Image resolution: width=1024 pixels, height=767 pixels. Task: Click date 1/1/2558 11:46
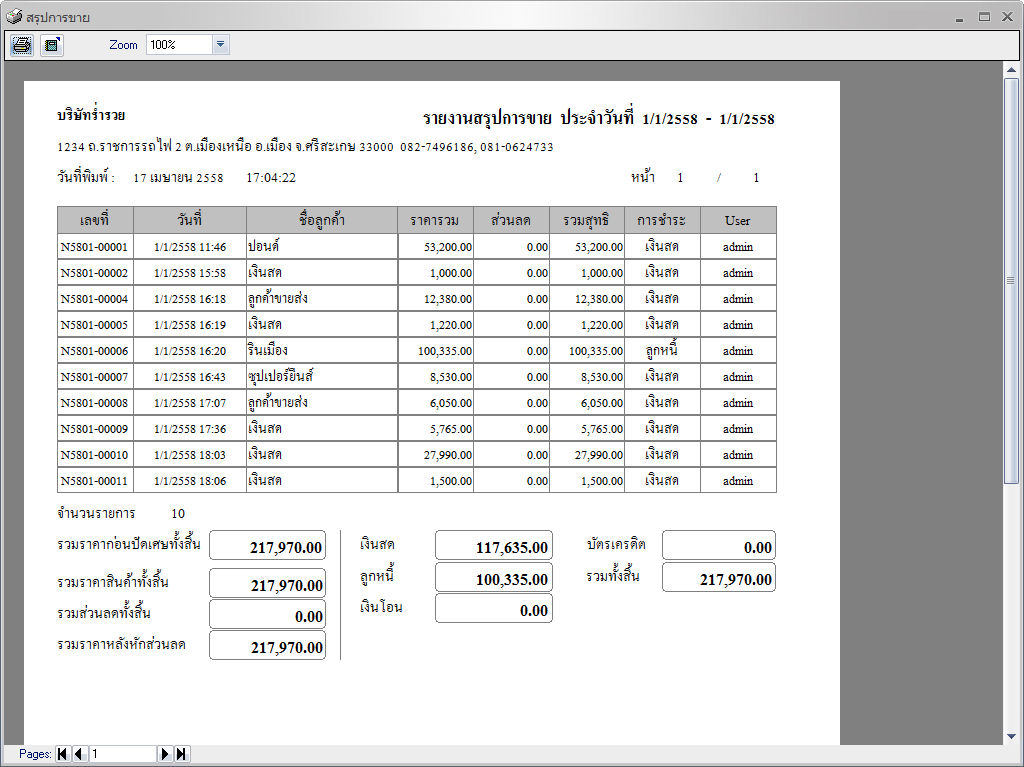point(190,247)
